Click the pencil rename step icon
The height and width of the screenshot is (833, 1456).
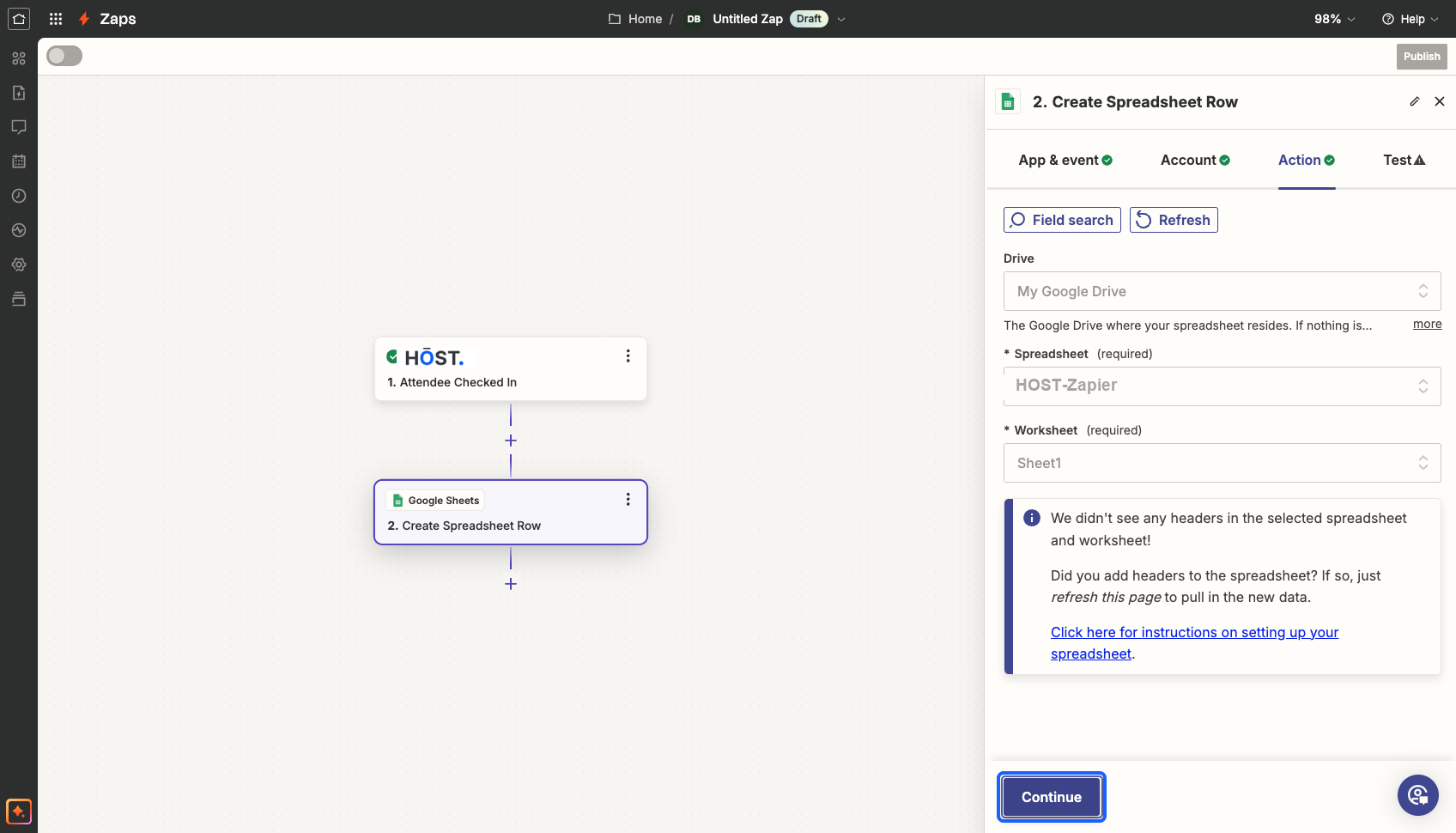(1415, 101)
